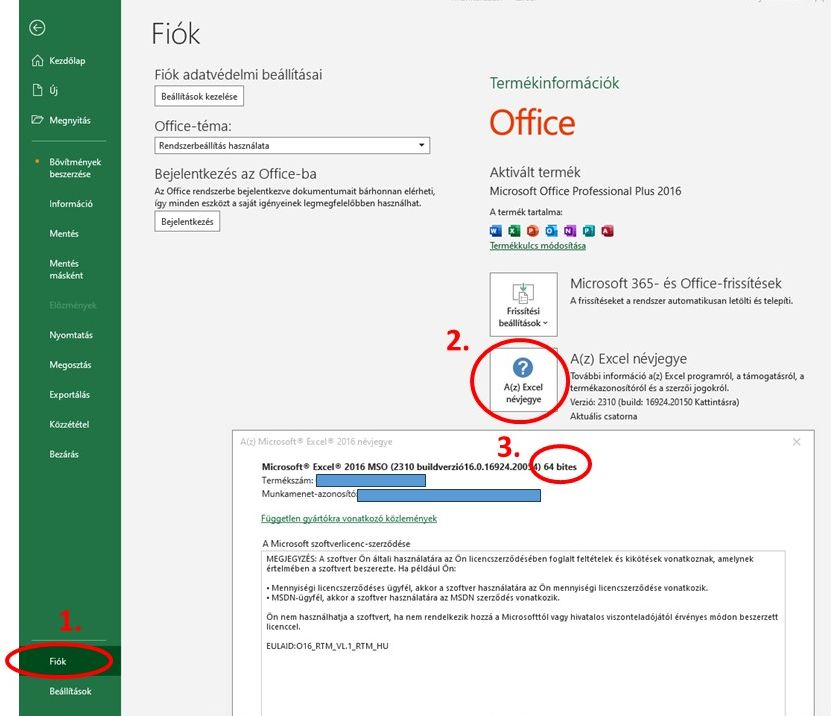Click the Bejelentkezés sign-in button
Screen dimensions: 831x716
click(x=187, y=222)
